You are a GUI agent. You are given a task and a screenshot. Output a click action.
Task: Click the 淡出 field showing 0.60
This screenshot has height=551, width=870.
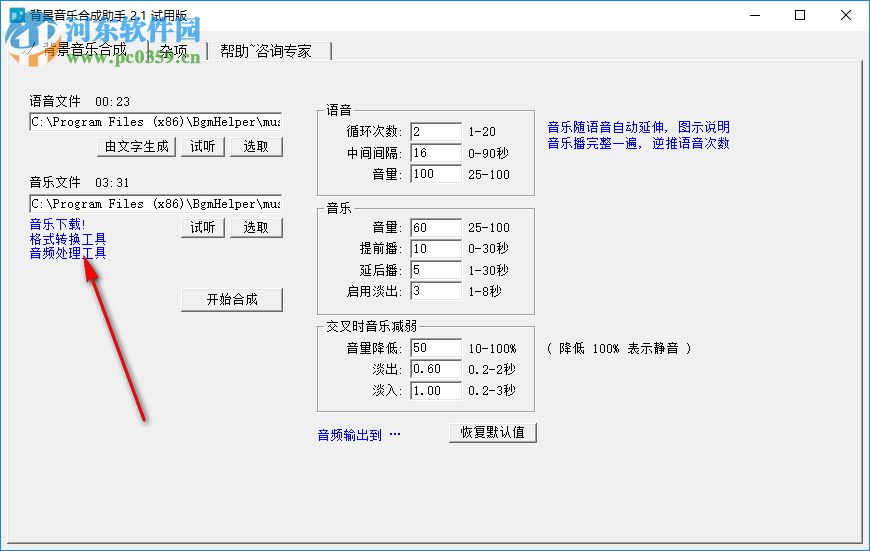(436, 369)
